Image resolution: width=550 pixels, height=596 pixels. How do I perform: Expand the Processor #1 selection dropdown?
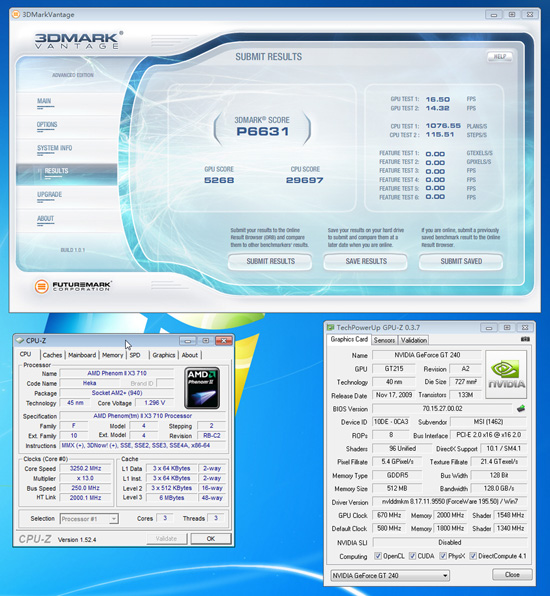[x=89, y=518]
